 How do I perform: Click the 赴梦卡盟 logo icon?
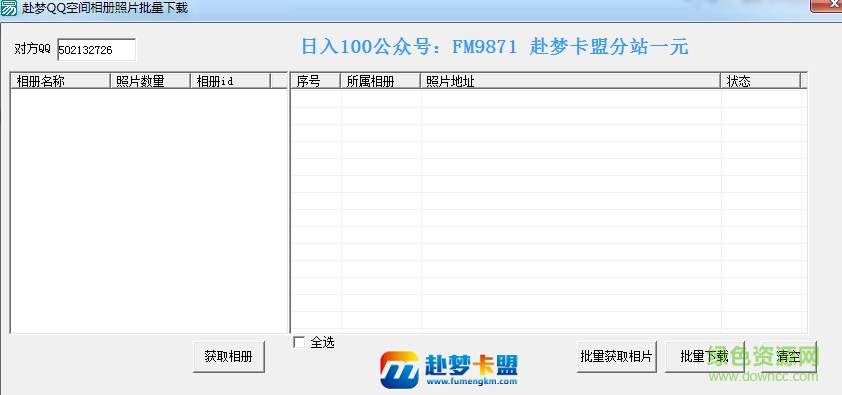[x=400, y=370]
